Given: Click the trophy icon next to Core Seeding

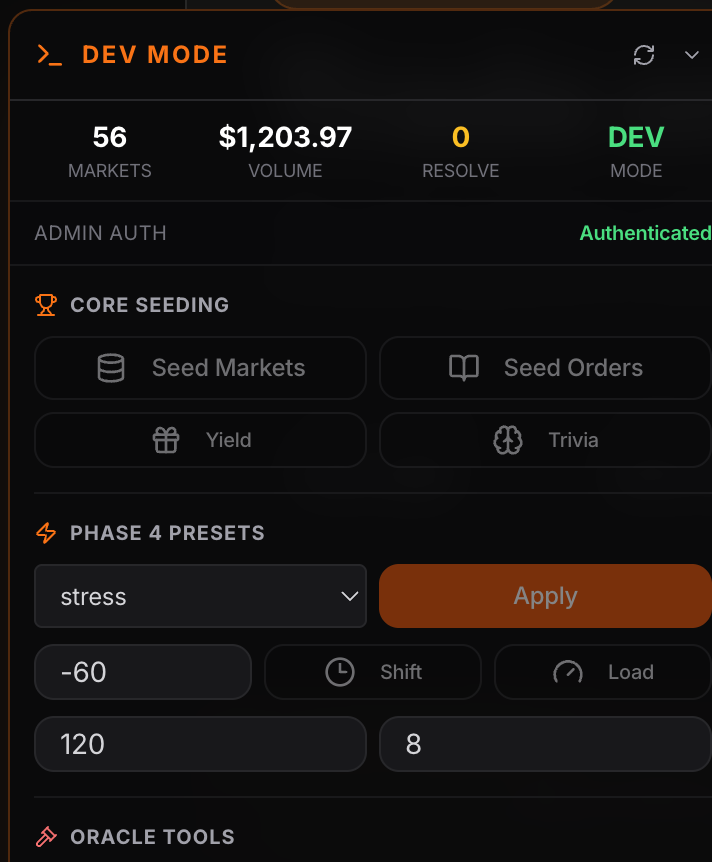Looking at the screenshot, I should click(46, 305).
